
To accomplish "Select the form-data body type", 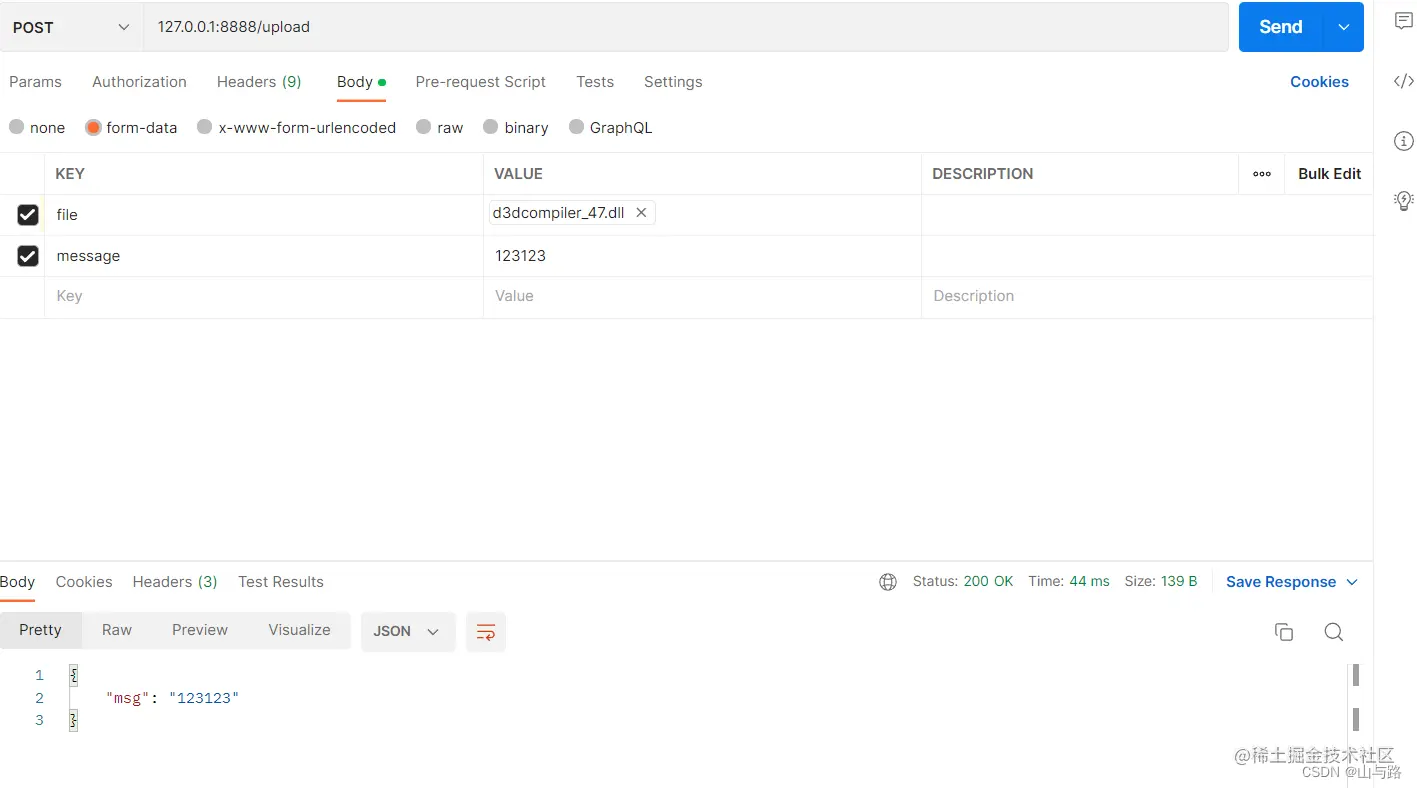I will [131, 127].
